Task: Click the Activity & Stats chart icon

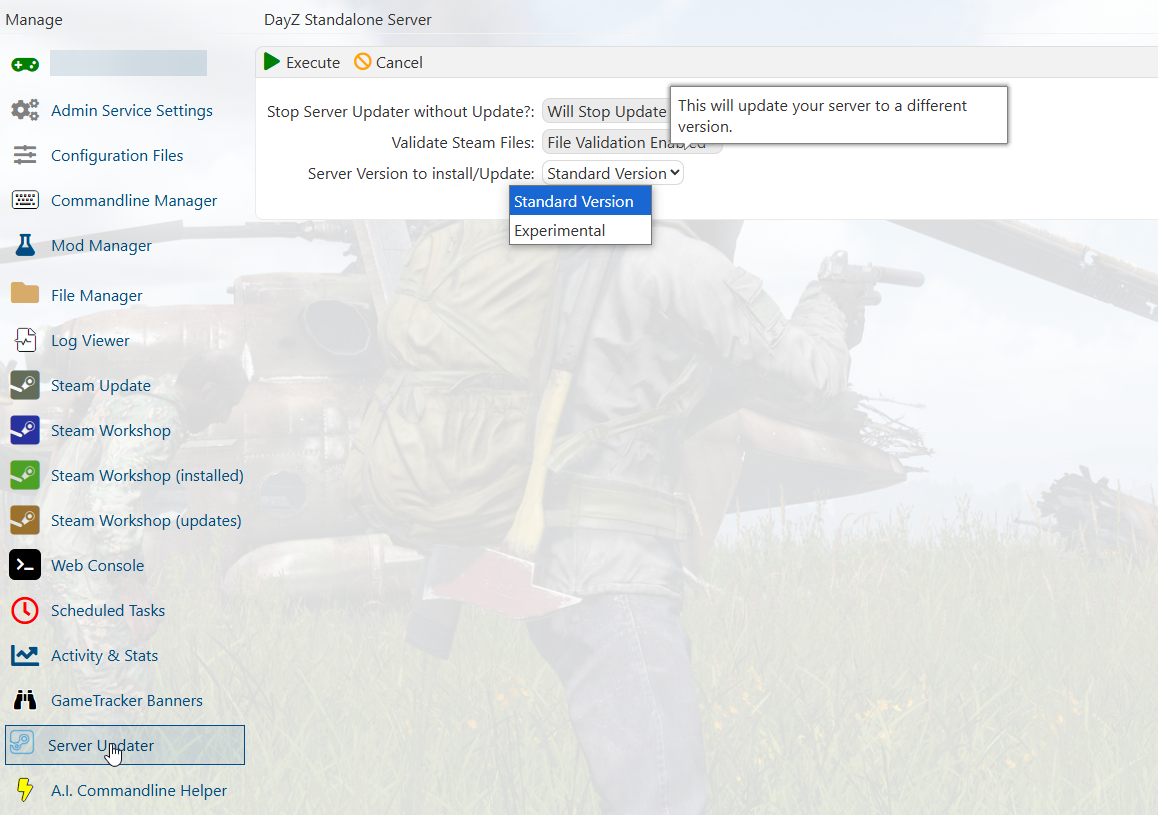Action: point(25,656)
